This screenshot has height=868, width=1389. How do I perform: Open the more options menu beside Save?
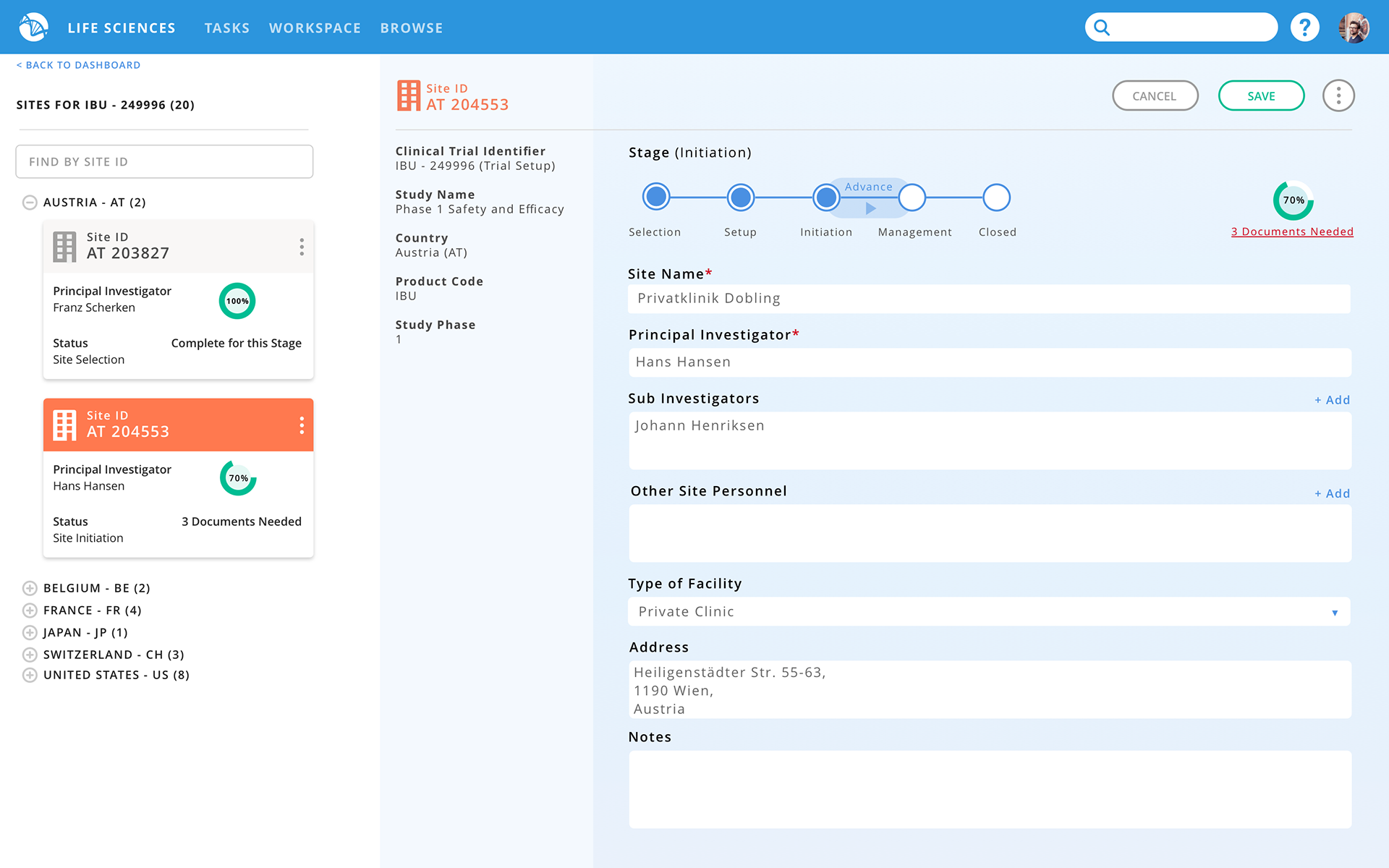pos(1338,95)
